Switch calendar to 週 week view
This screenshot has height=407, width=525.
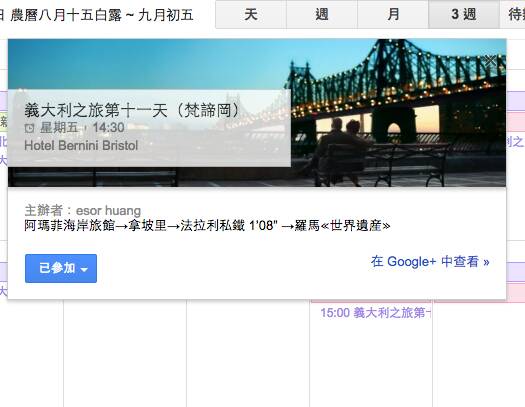[322, 14]
